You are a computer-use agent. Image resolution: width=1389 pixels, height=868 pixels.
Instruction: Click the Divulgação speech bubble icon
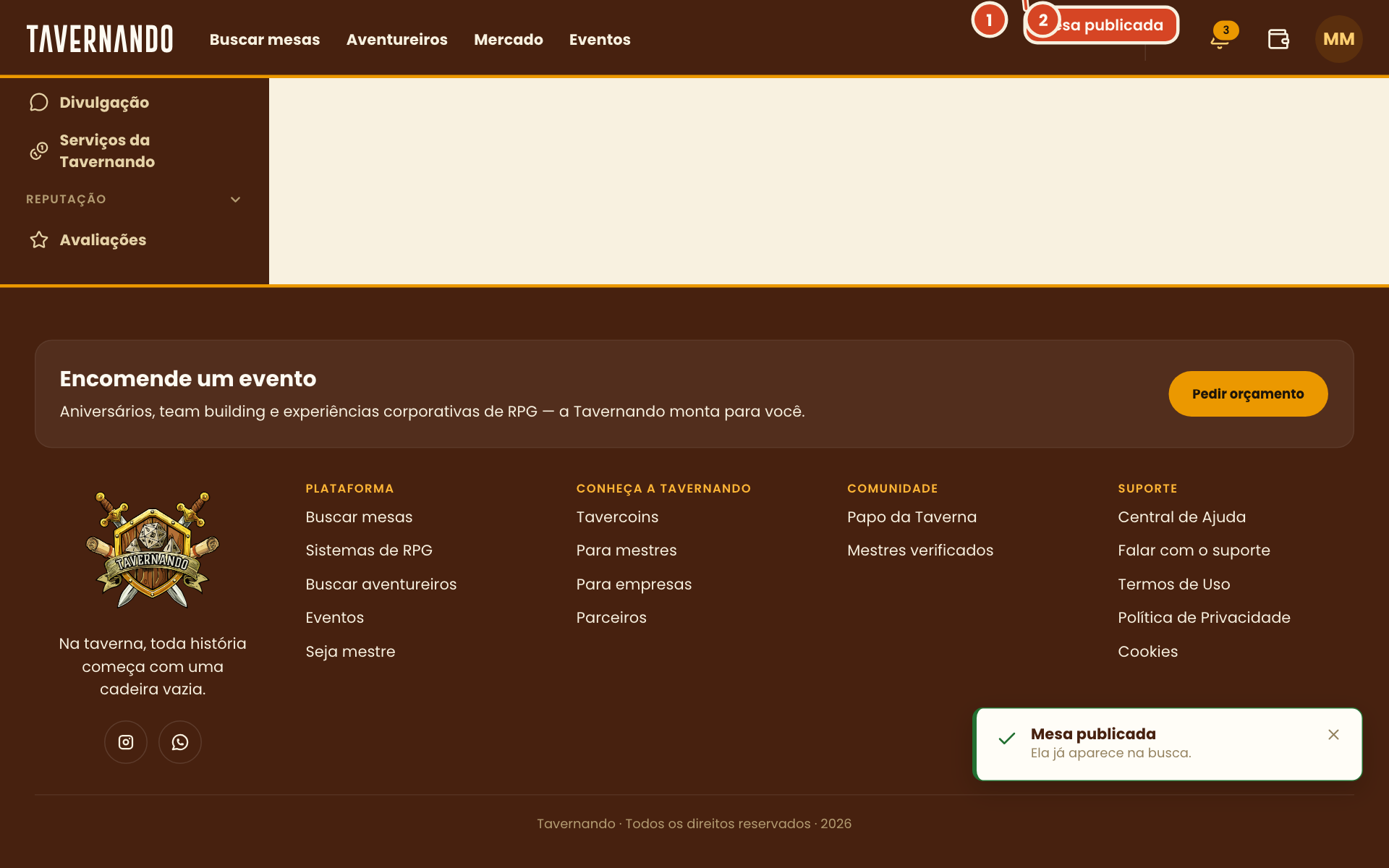[39, 102]
